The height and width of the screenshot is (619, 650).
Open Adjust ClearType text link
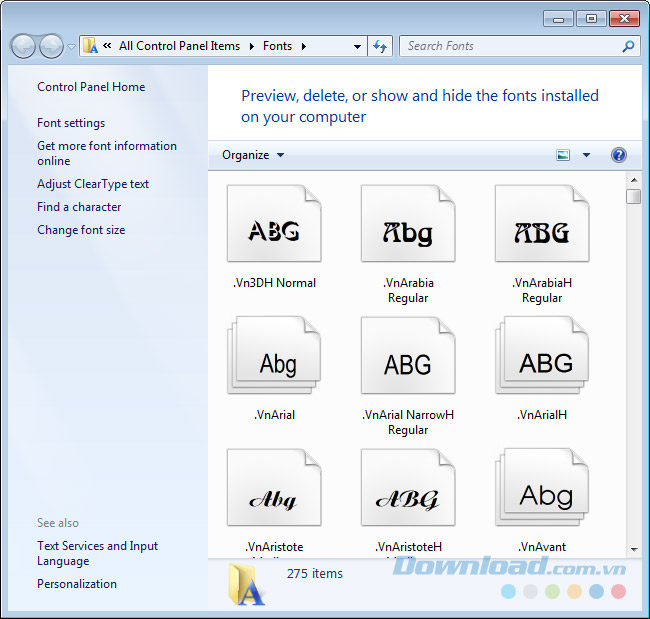tap(93, 184)
